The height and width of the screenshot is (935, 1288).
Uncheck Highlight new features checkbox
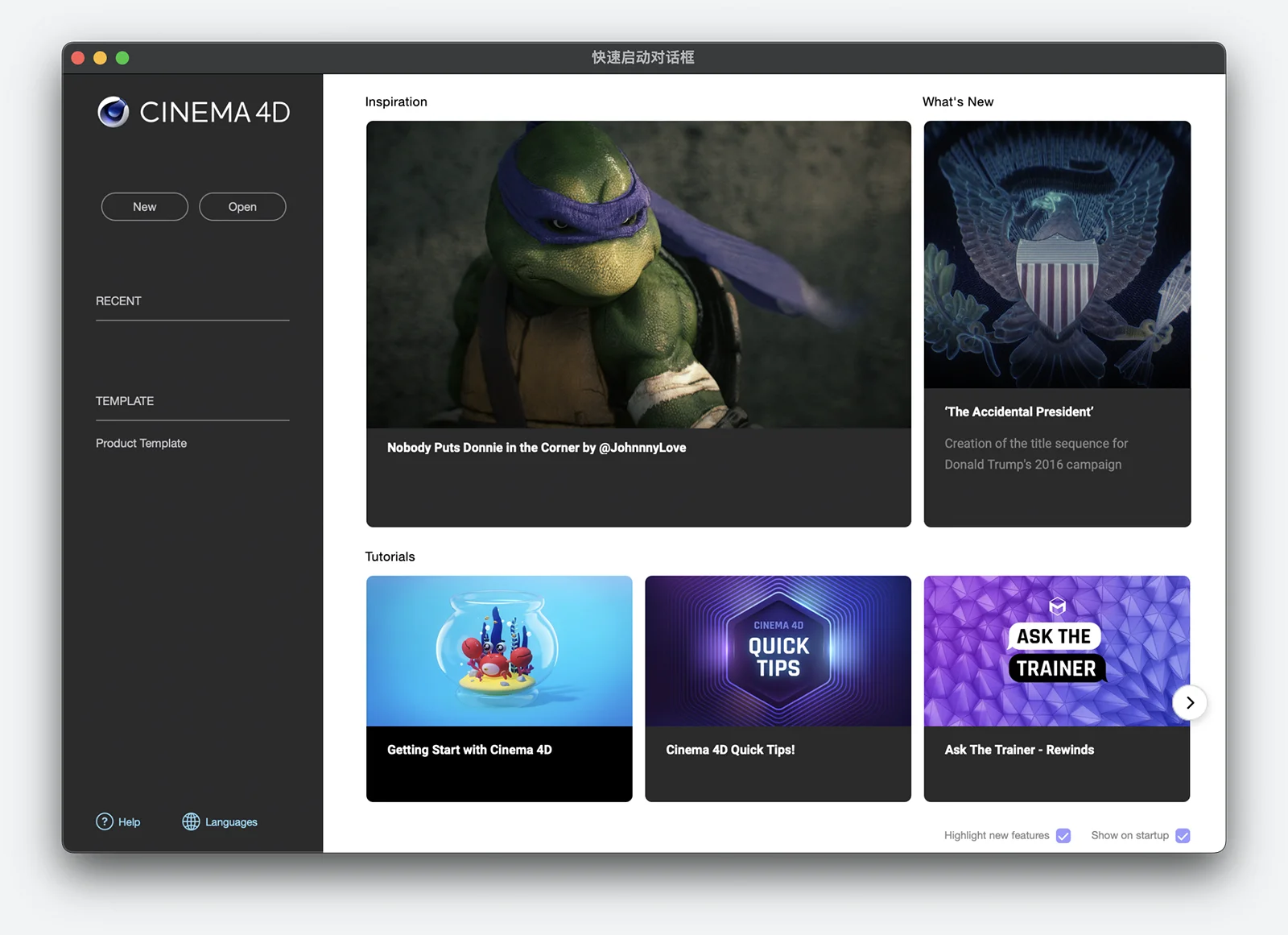coord(1063,835)
